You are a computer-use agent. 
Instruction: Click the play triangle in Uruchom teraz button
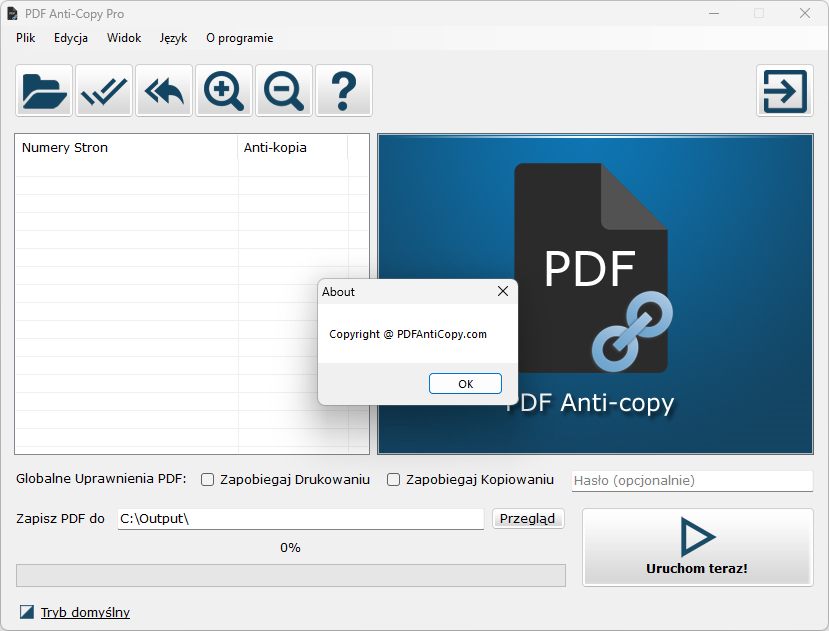coord(697,536)
